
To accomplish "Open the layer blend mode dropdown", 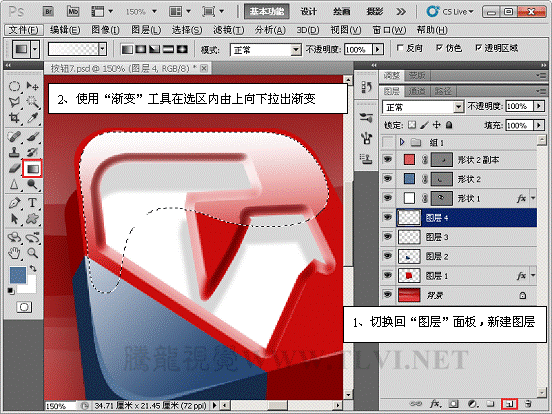I will [x=458, y=106].
